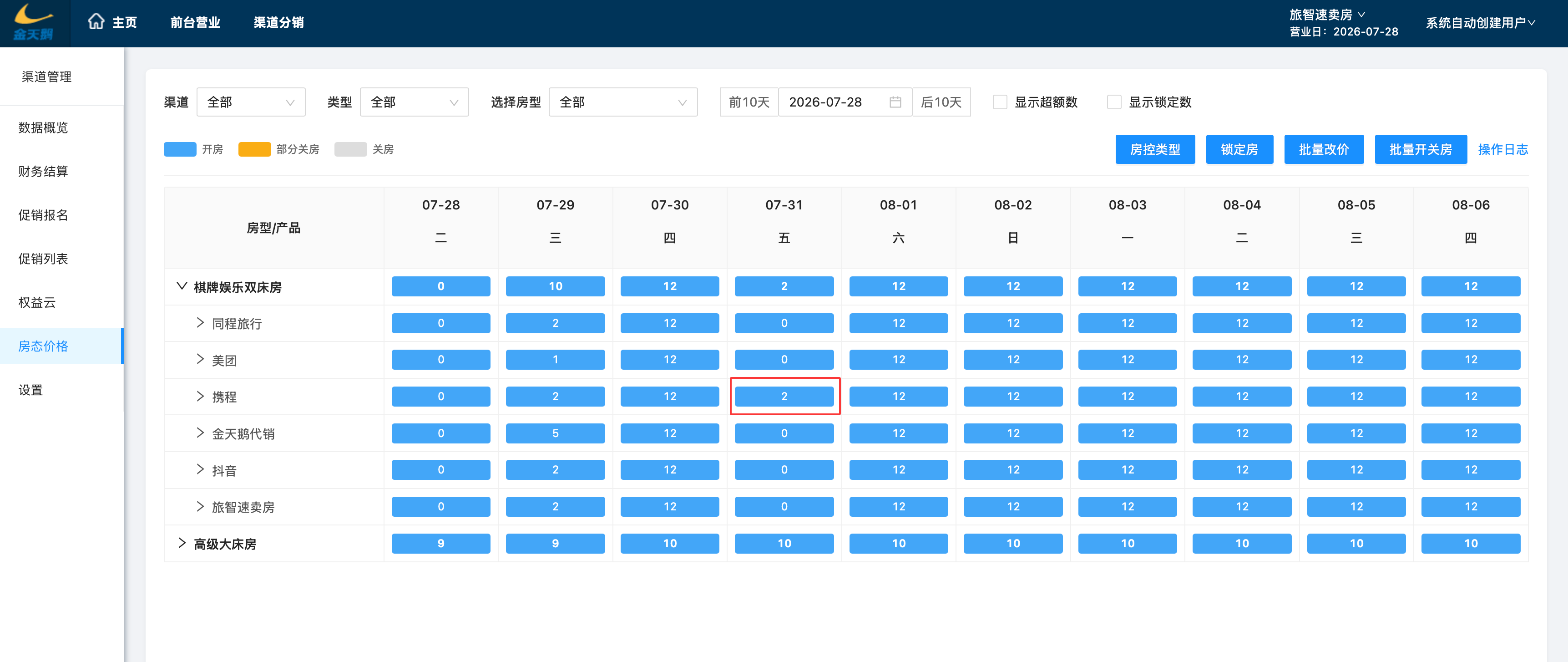Open 前台营业 in top navigation
Image resolution: width=1568 pixels, height=662 pixels.
195,22
